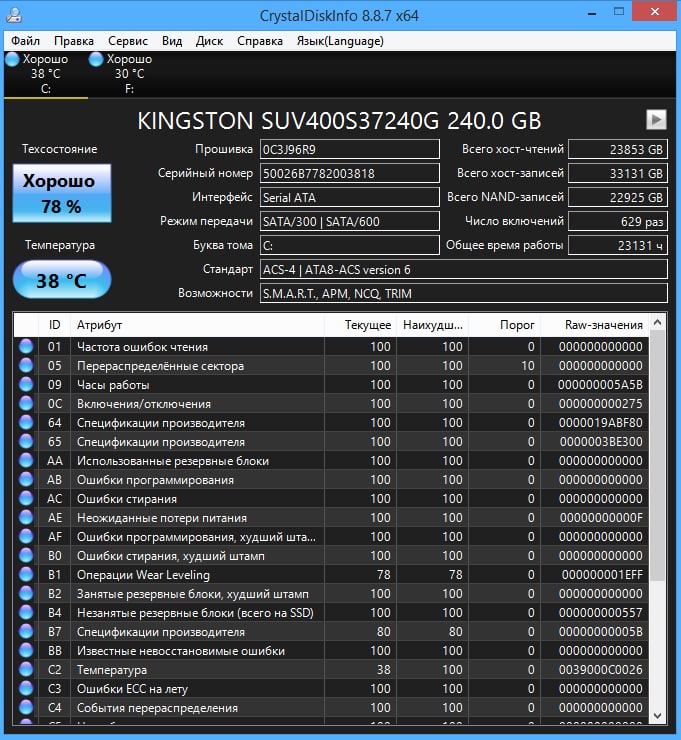Image resolution: width=681 pixels, height=740 pixels.
Task: Click the Порог column header
Action: [x=504, y=325]
